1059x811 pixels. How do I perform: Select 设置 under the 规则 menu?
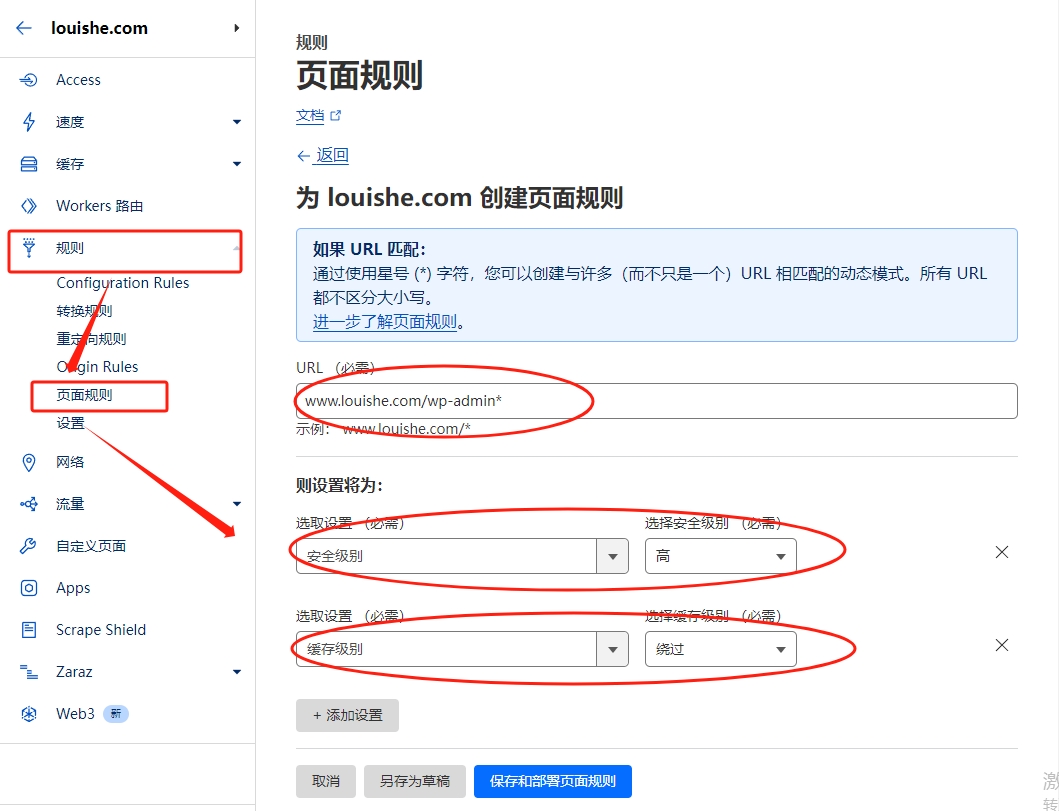tap(70, 423)
